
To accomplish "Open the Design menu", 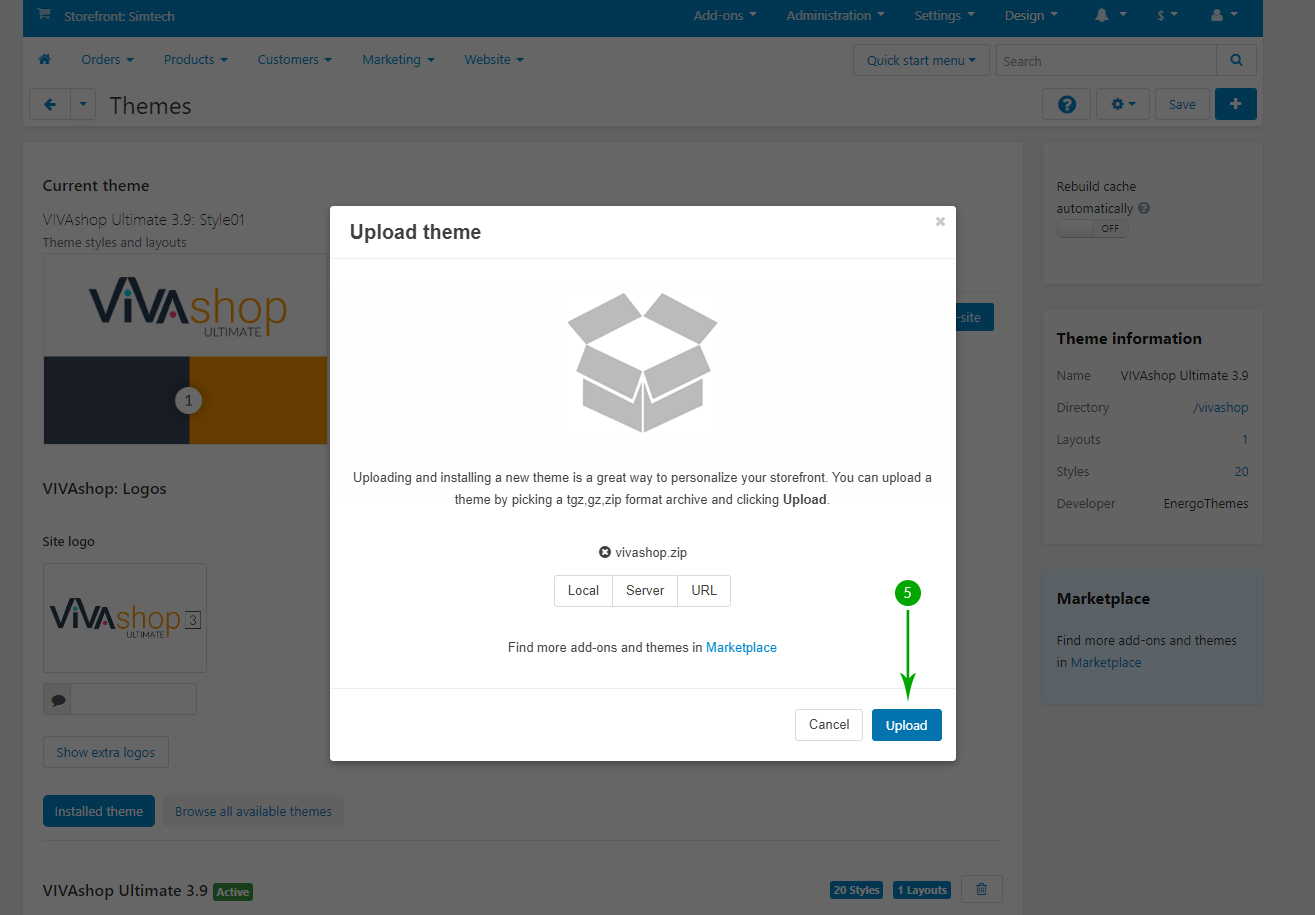I will pos(1031,15).
